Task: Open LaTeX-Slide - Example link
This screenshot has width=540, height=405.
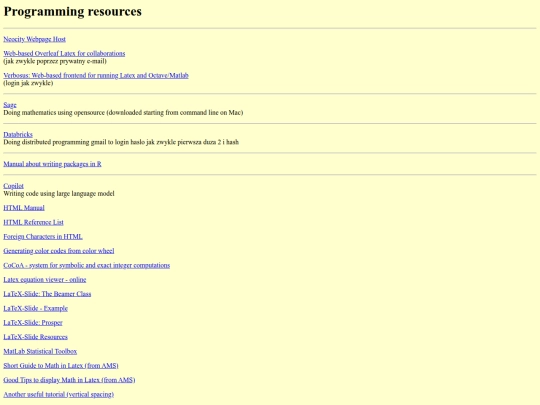Action: 35,309
